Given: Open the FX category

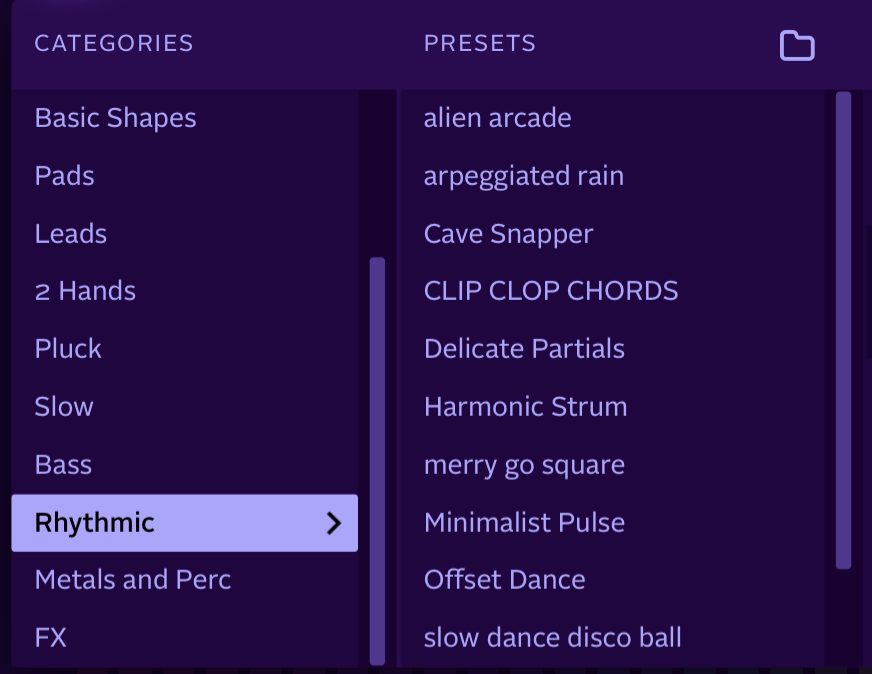Looking at the screenshot, I should tap(50, 637).
